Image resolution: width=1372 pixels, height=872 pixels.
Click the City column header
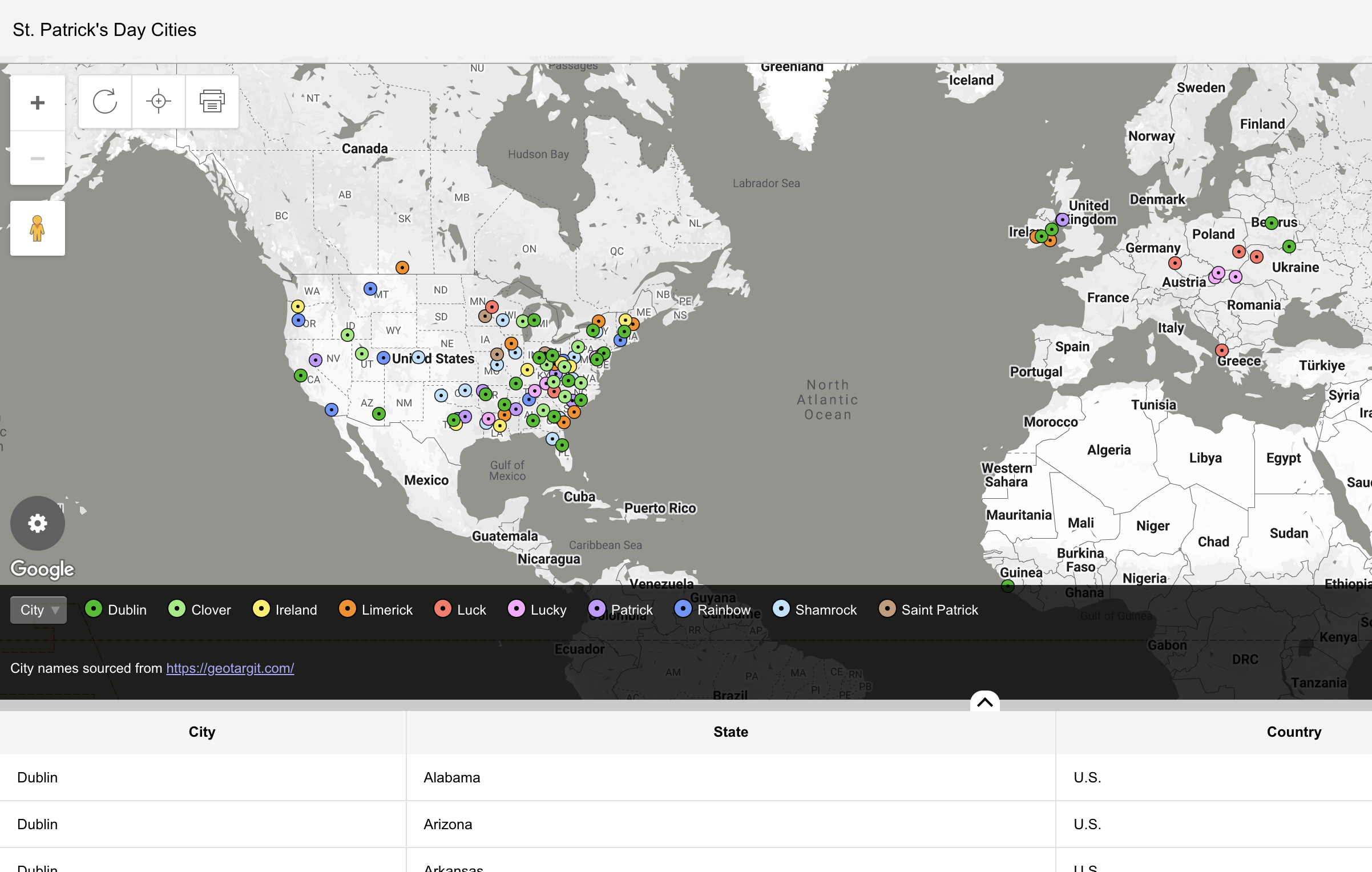[202, 732]
